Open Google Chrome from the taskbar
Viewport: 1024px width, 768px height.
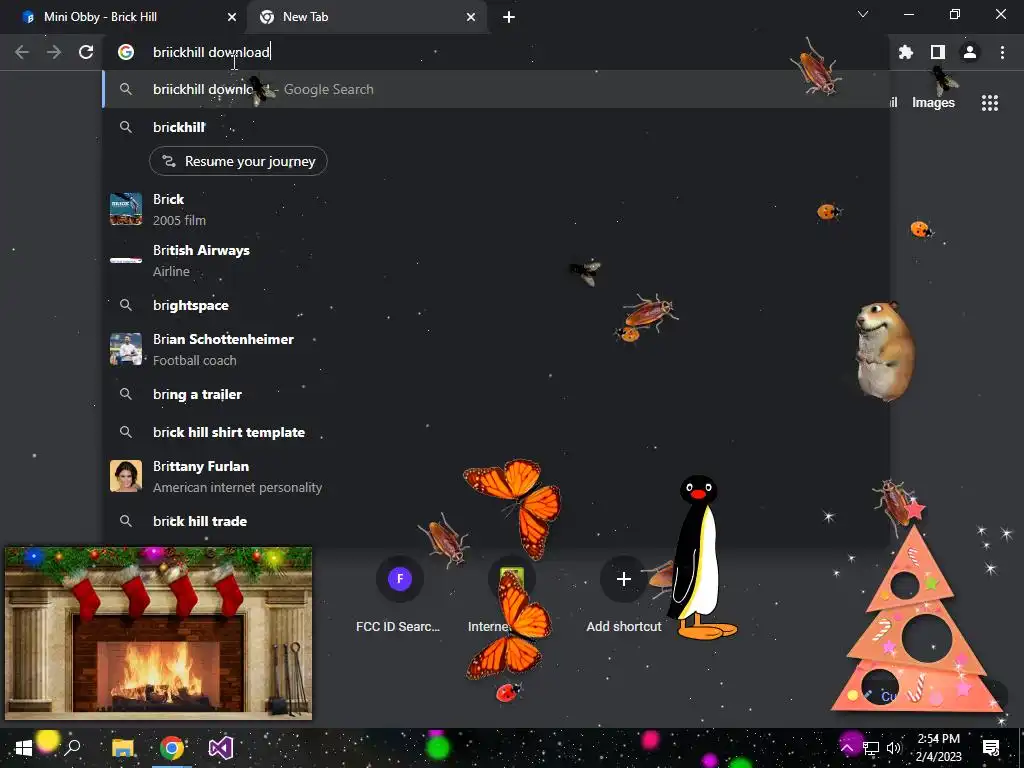[172, 748]
